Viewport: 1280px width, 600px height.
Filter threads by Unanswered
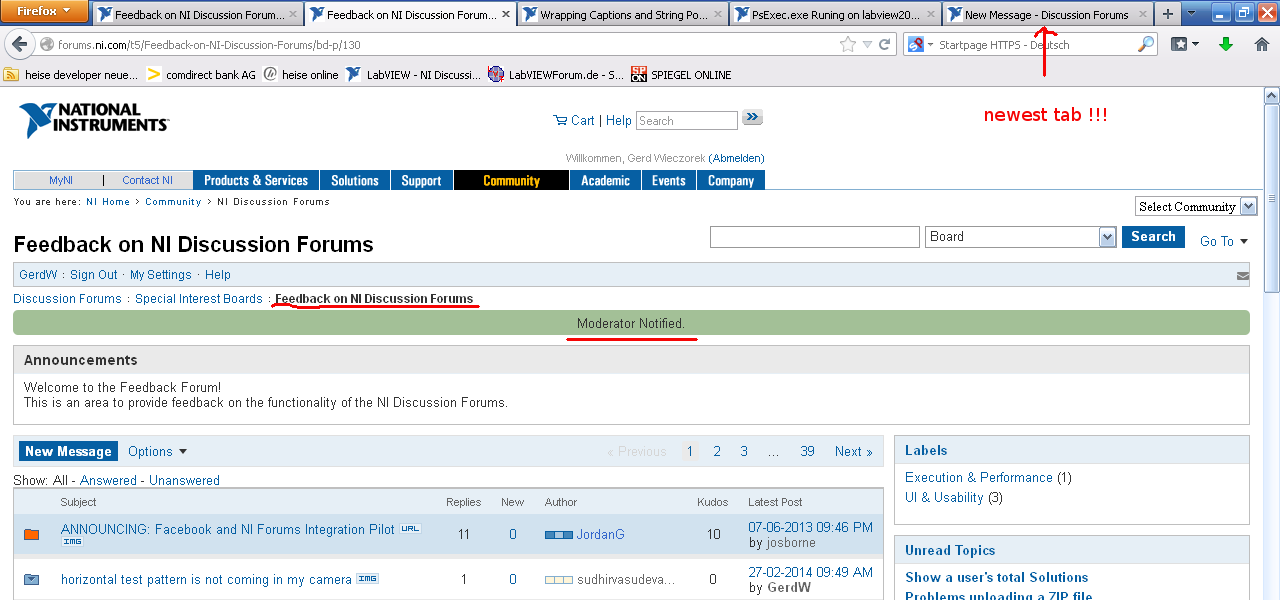click(184, 481)
